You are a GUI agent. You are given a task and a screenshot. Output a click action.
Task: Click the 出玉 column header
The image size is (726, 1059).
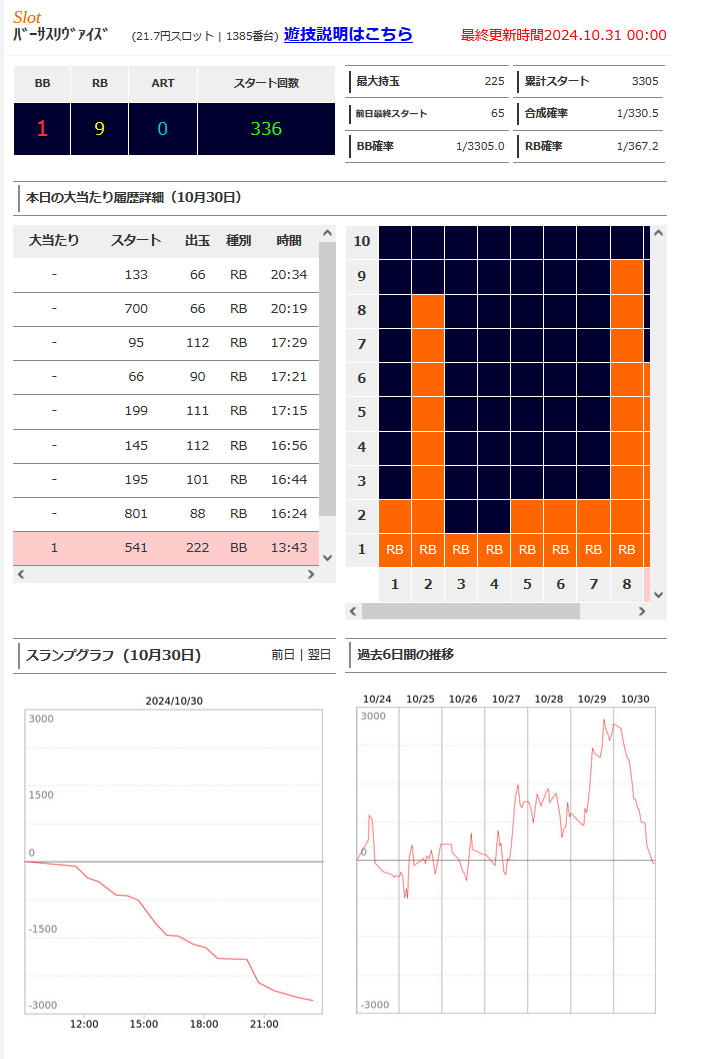coord(197,240)
